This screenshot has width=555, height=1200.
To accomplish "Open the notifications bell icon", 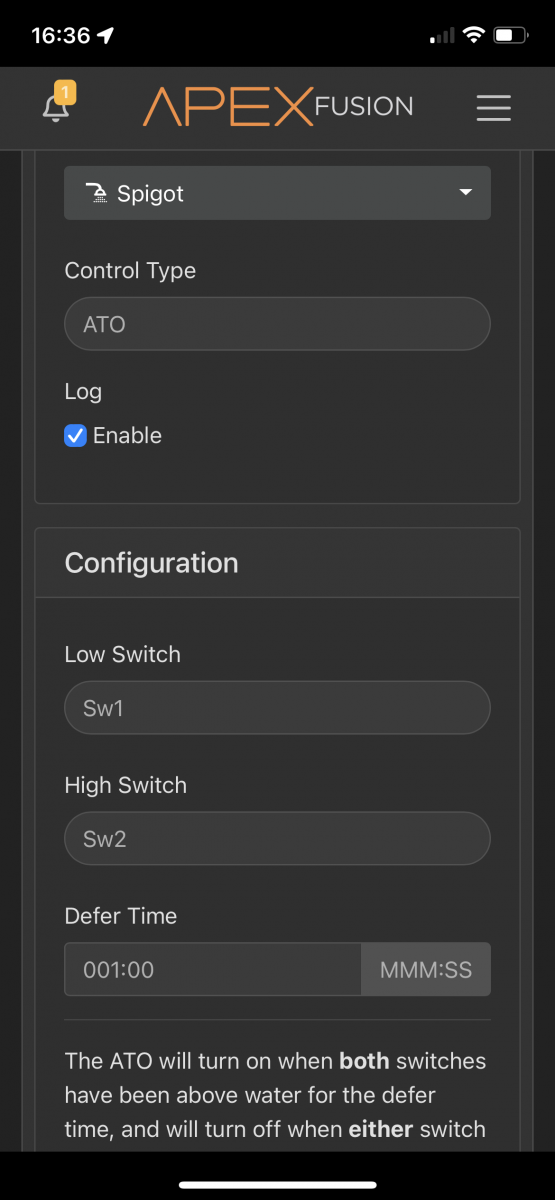I will (x=57, y=108).
